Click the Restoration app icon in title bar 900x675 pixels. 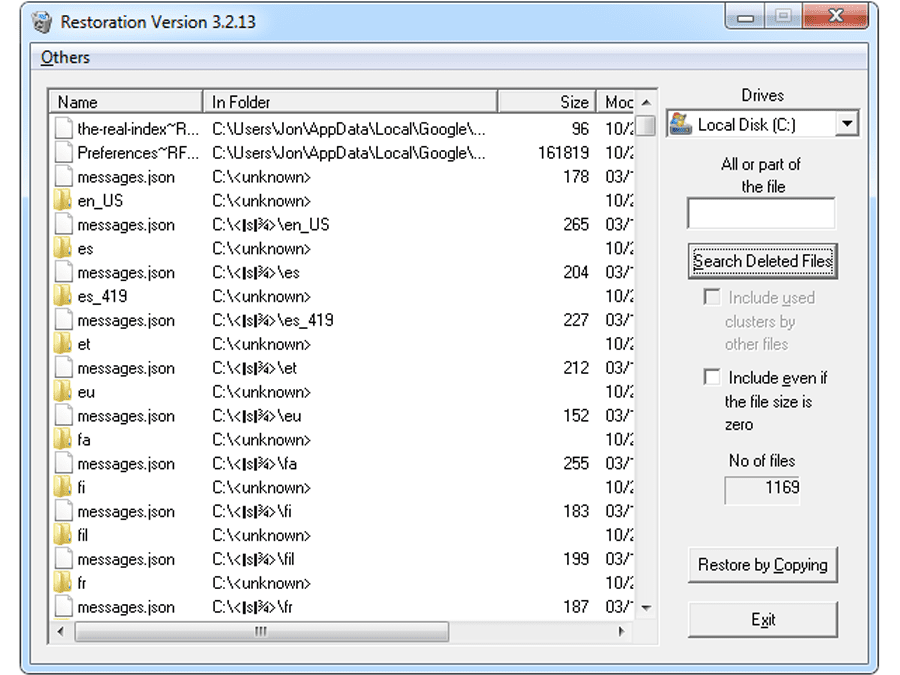(42, 22)
